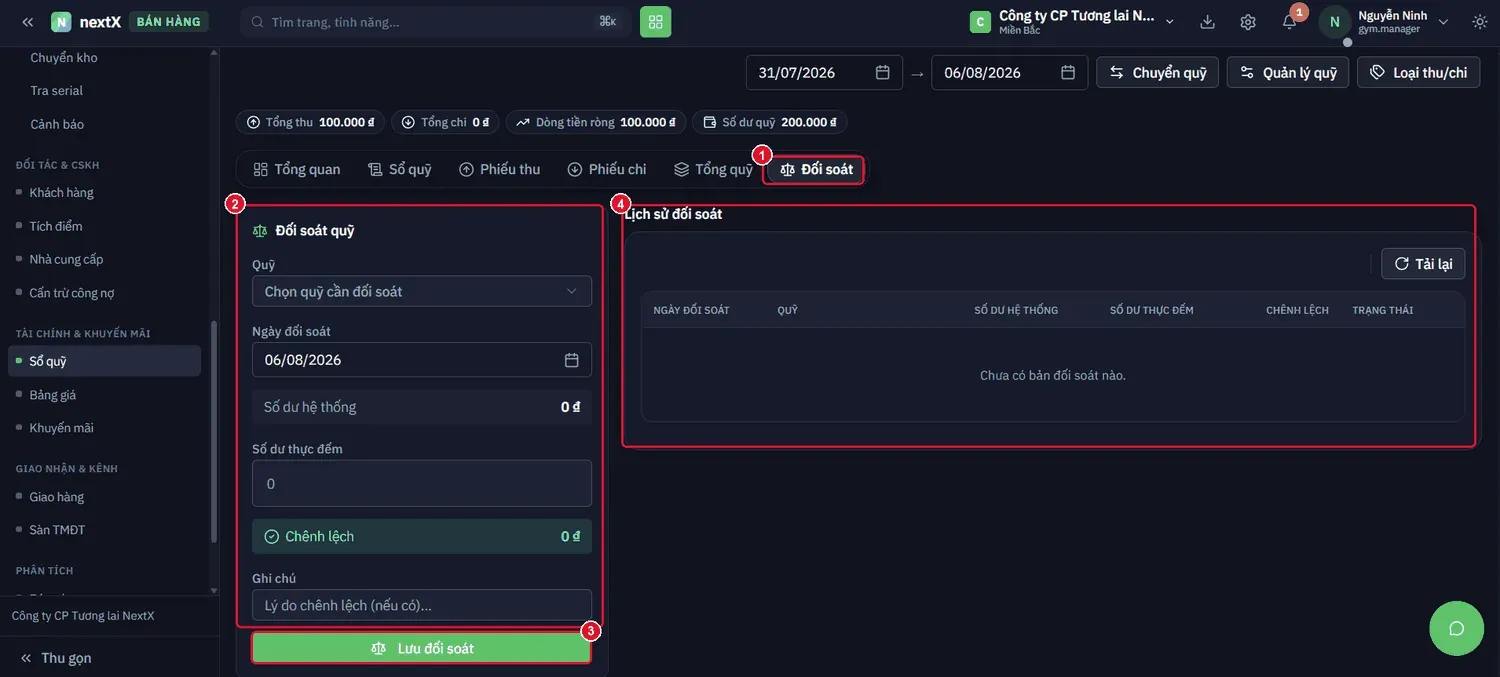This screenshot has height=677, width=1500.
Task: Open Giao hàng in sidebar
Action: pos(57,497)
